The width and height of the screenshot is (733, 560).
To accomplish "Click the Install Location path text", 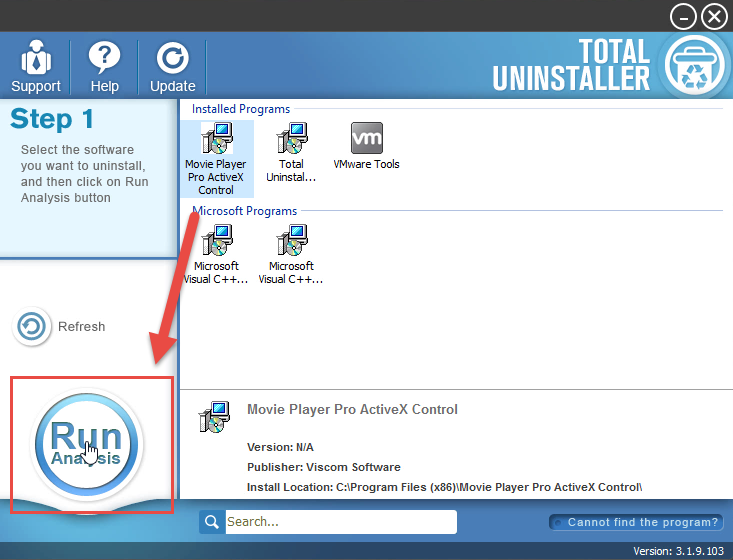I will (445, 487).
